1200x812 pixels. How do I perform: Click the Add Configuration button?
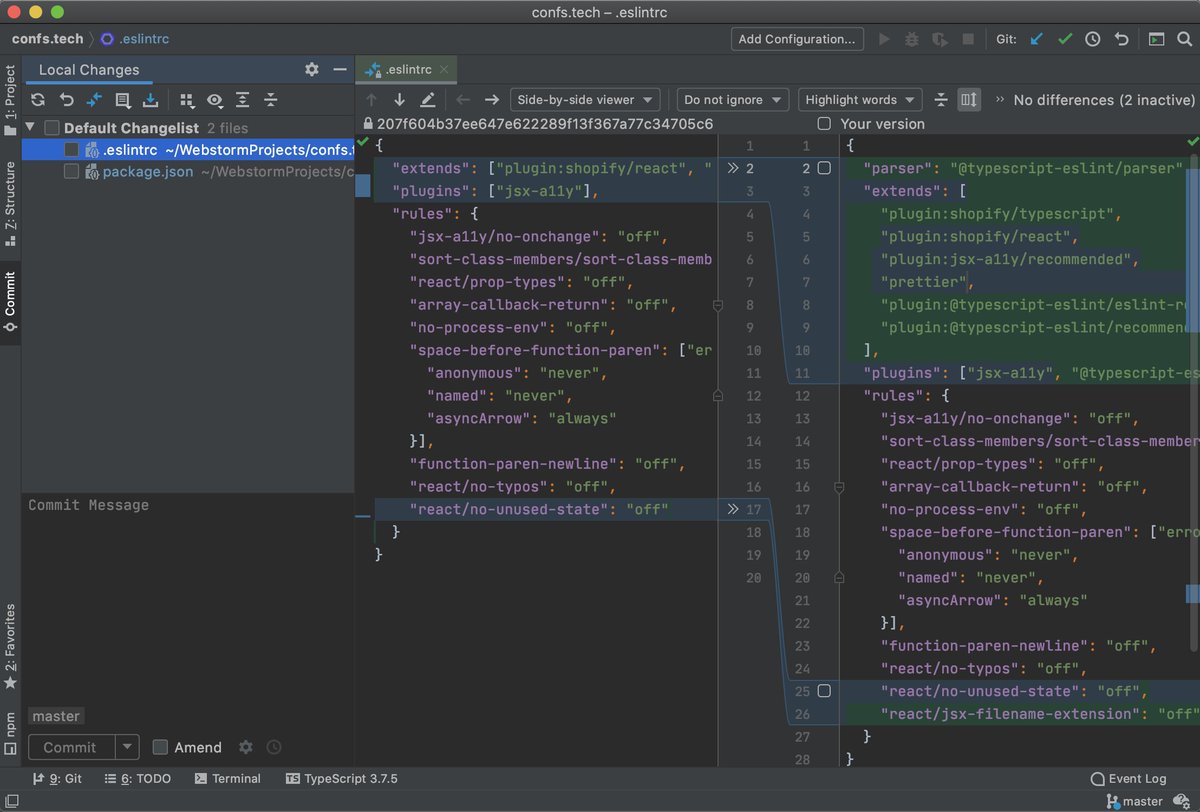pos(797,39)
